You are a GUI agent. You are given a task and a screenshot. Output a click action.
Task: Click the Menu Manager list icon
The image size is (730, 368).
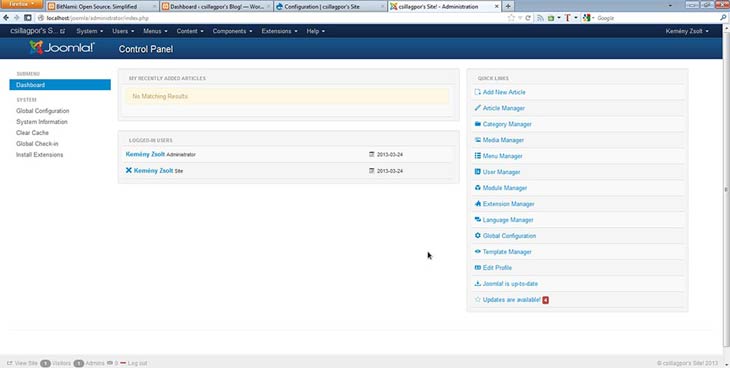click(x=477, y=156)
